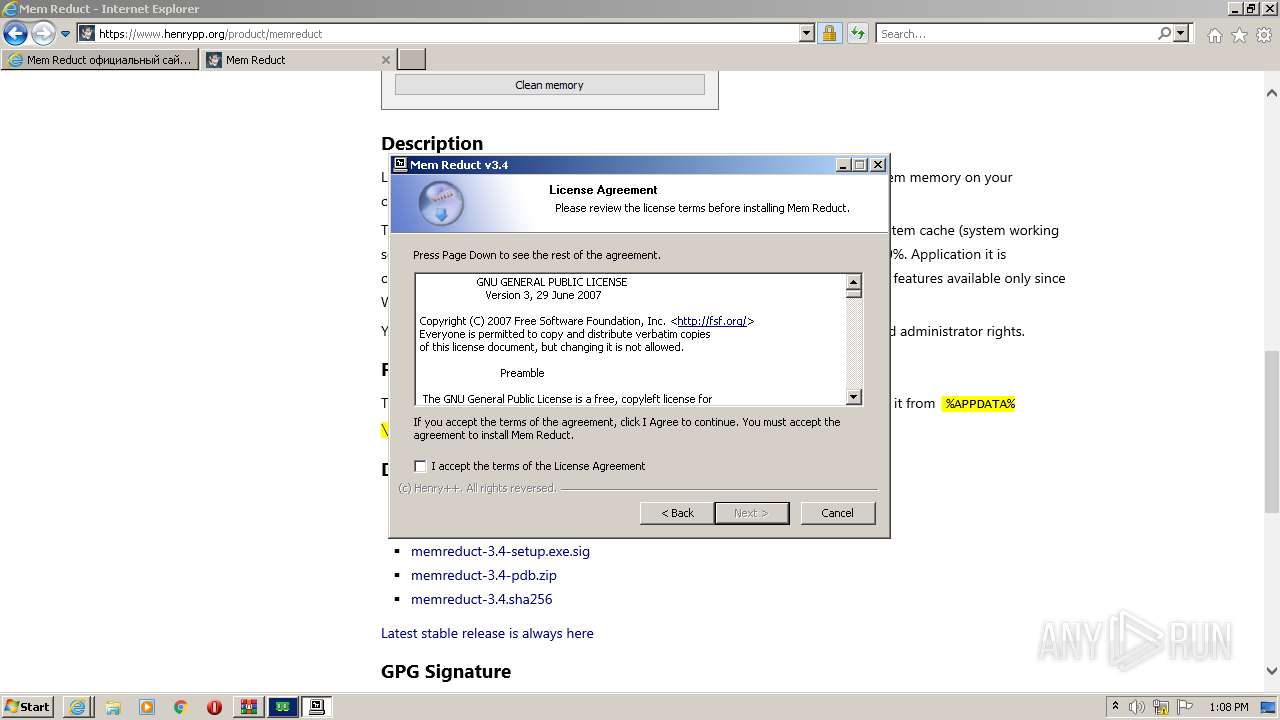Click the "Preamble" line in the license
Image resolution: width=1280 pixels, height=720 pixels.
(x=522, y=373)
